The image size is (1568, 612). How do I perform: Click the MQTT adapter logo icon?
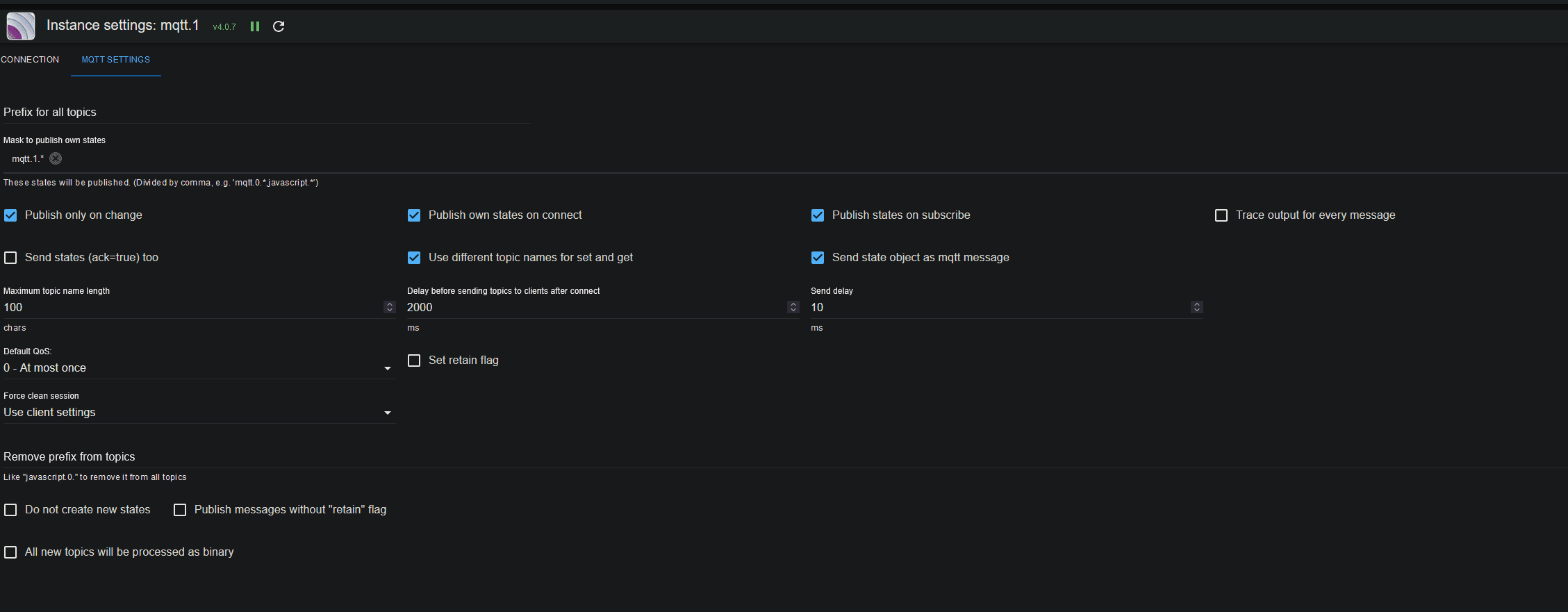tap(21, 26)
